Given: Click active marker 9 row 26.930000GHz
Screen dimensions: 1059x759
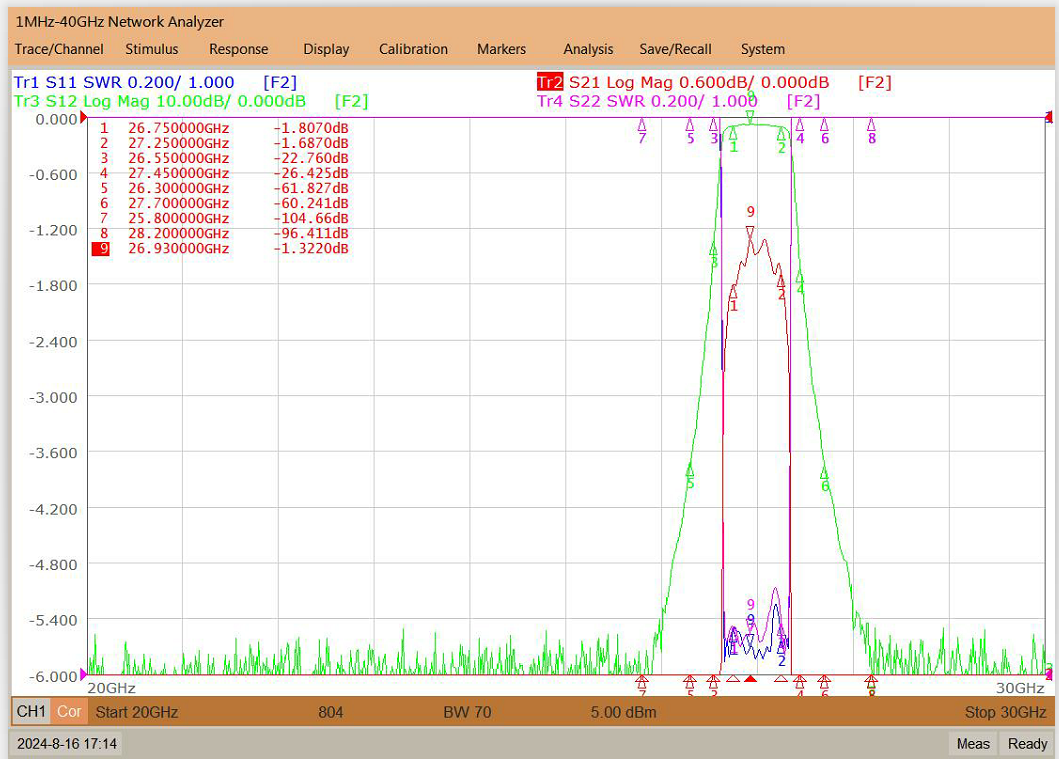Looking at the screenshot, I should [x=221, y=248].
